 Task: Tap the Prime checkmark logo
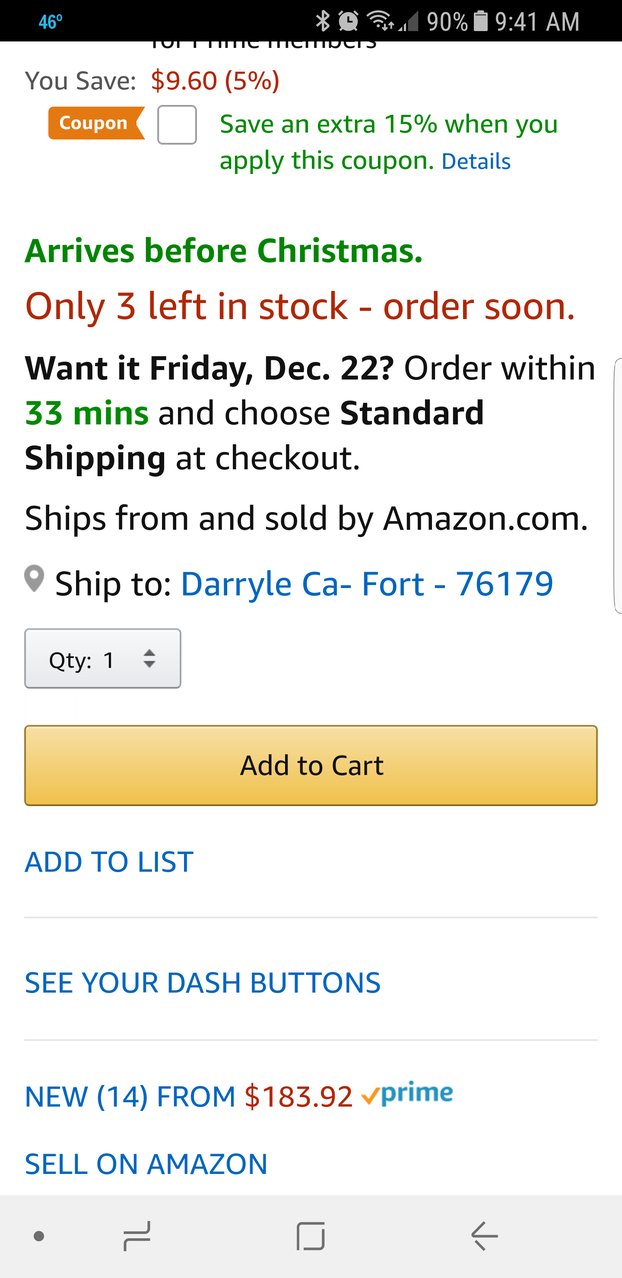click(x=407, y=1094)
